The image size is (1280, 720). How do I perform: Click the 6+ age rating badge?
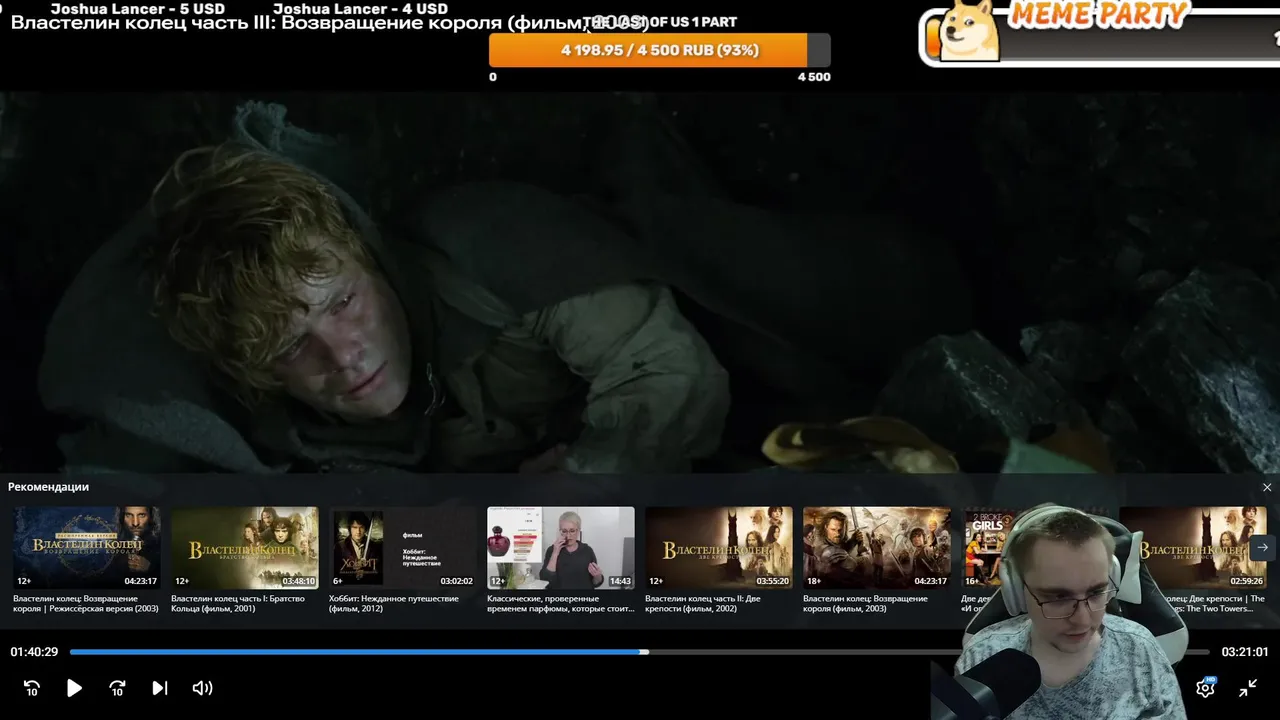[x=338, y=580]
